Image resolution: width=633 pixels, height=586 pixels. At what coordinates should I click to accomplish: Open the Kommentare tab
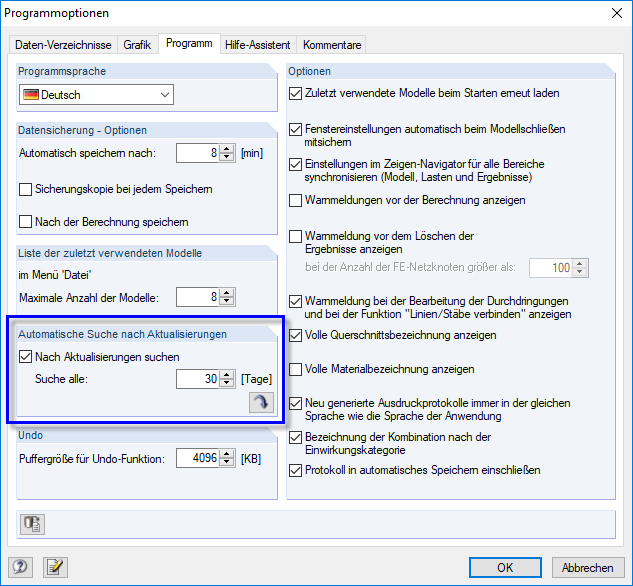(332, 44)
